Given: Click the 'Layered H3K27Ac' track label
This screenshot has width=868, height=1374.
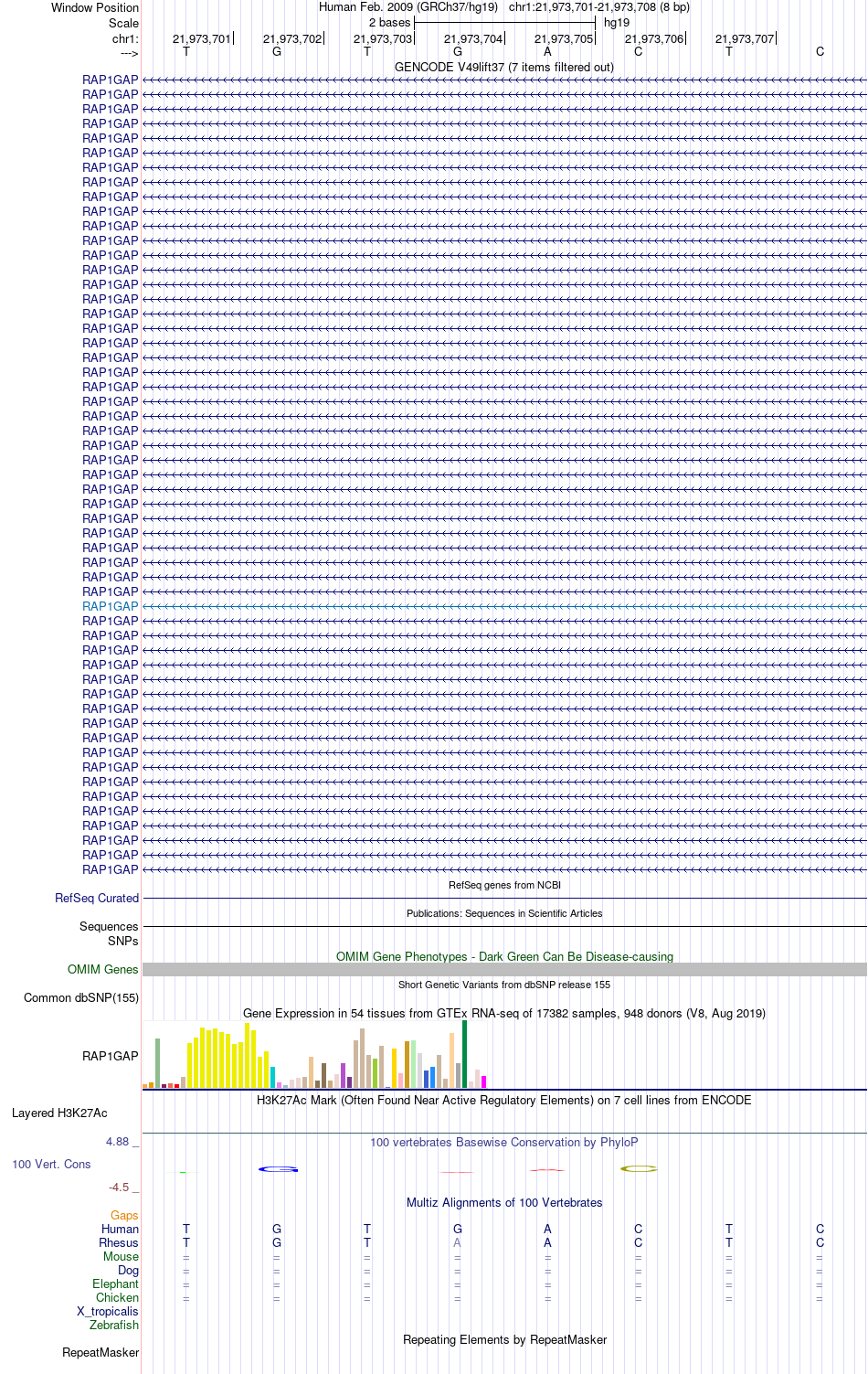Looking at the screenshot, I should click(x=59, y=1113).
